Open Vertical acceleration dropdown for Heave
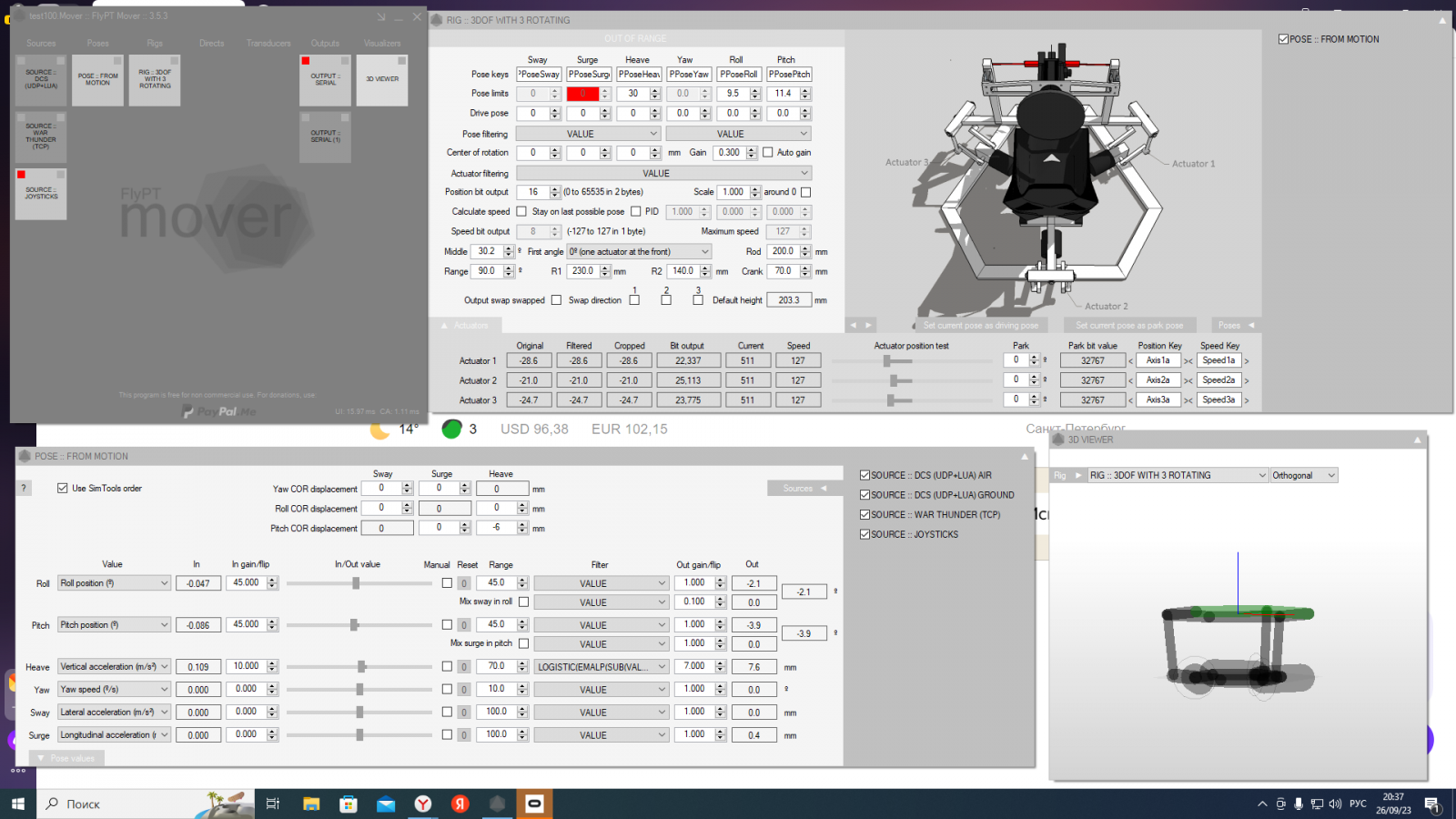 (x=115, y=667)
